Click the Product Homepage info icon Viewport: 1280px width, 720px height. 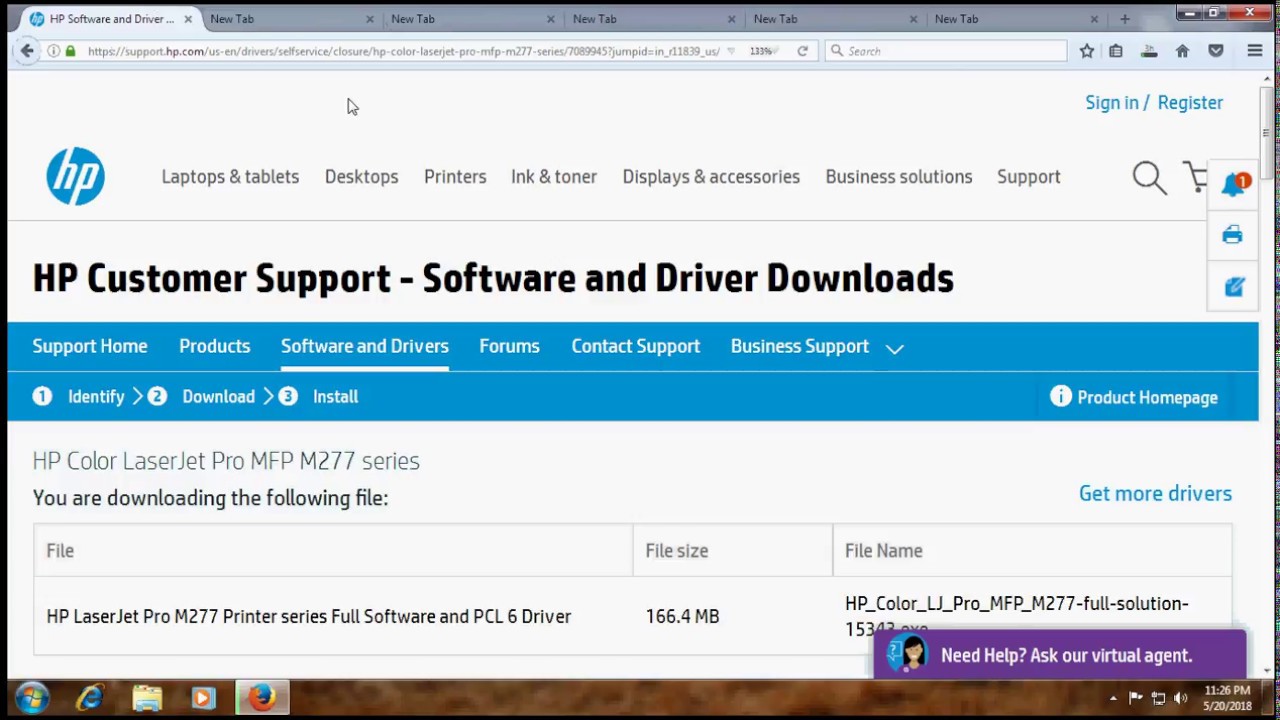[1060, 396]
